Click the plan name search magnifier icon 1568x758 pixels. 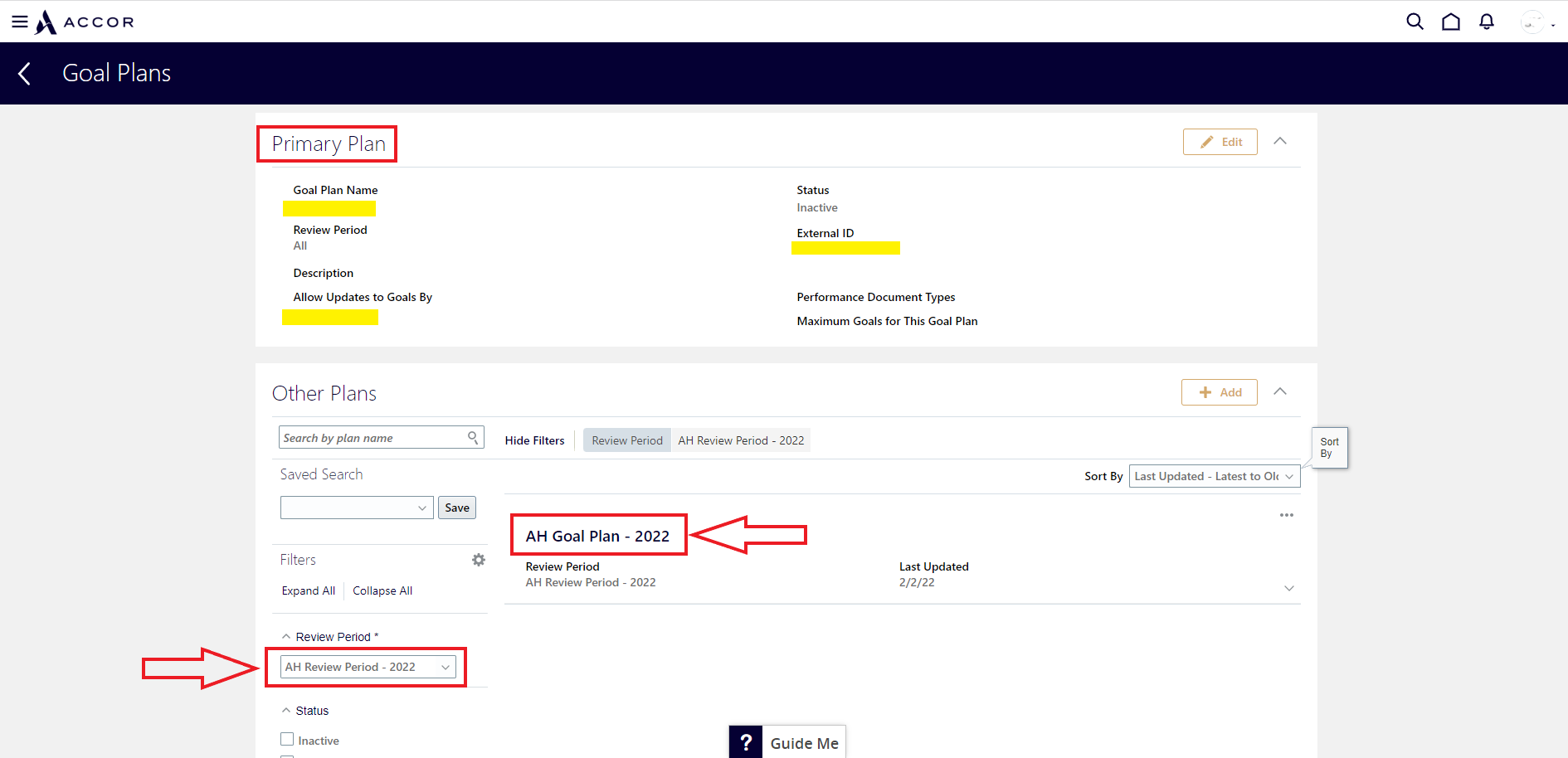[473, 437]
